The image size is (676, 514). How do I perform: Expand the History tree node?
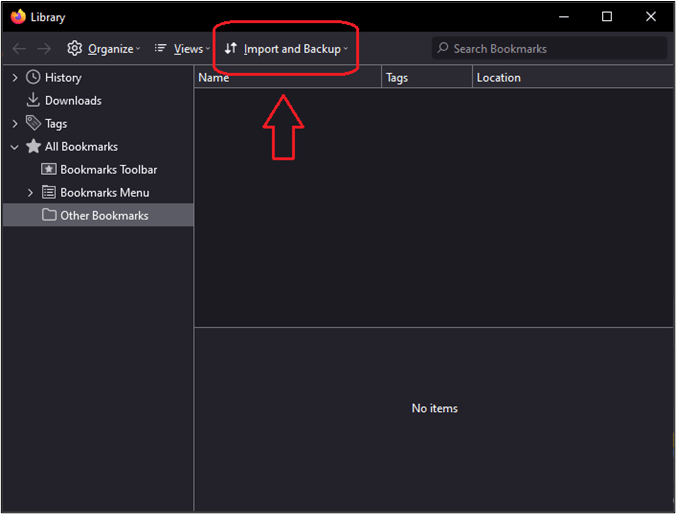click(15, 78)
